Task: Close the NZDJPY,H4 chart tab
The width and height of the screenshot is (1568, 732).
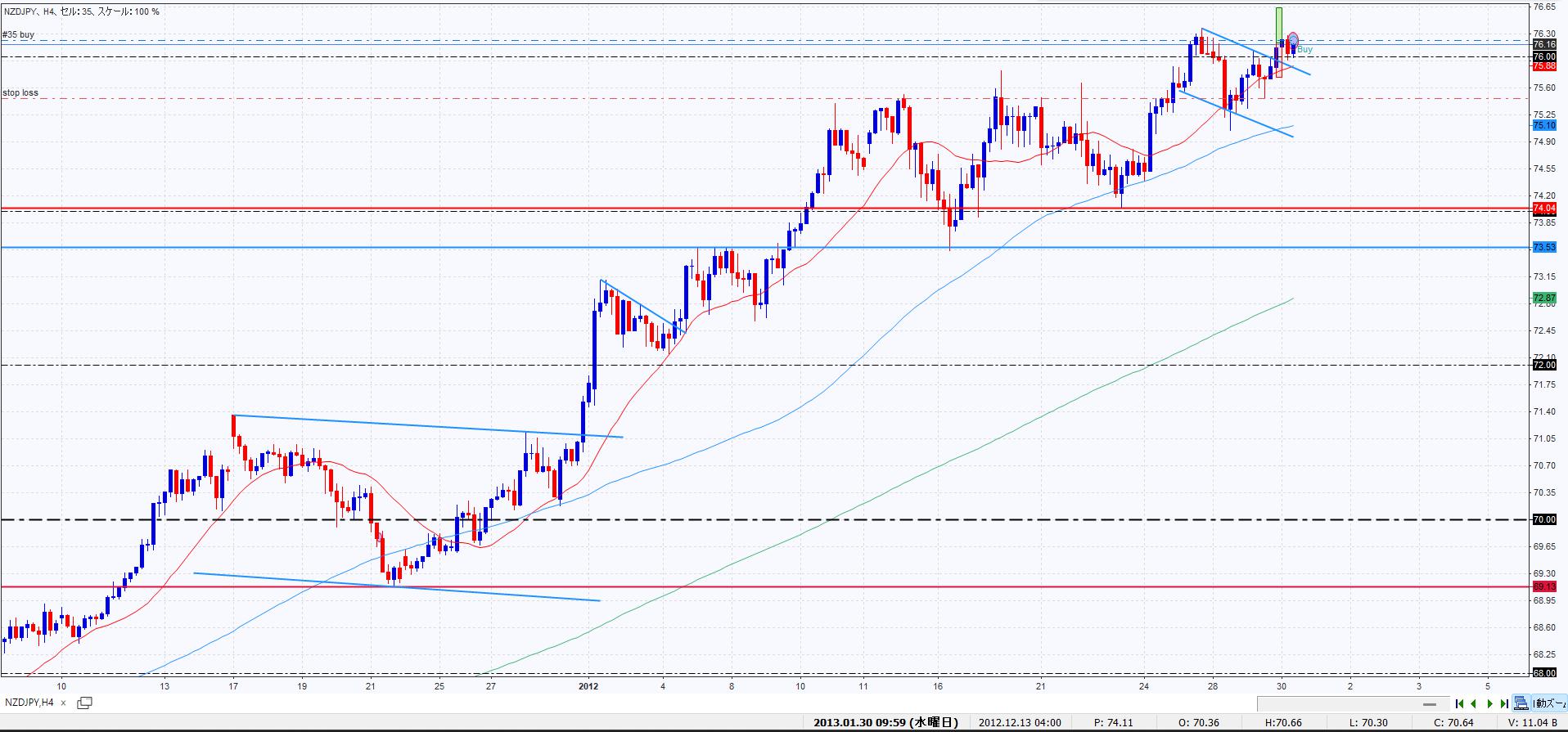Action: [x=64, y=703]
